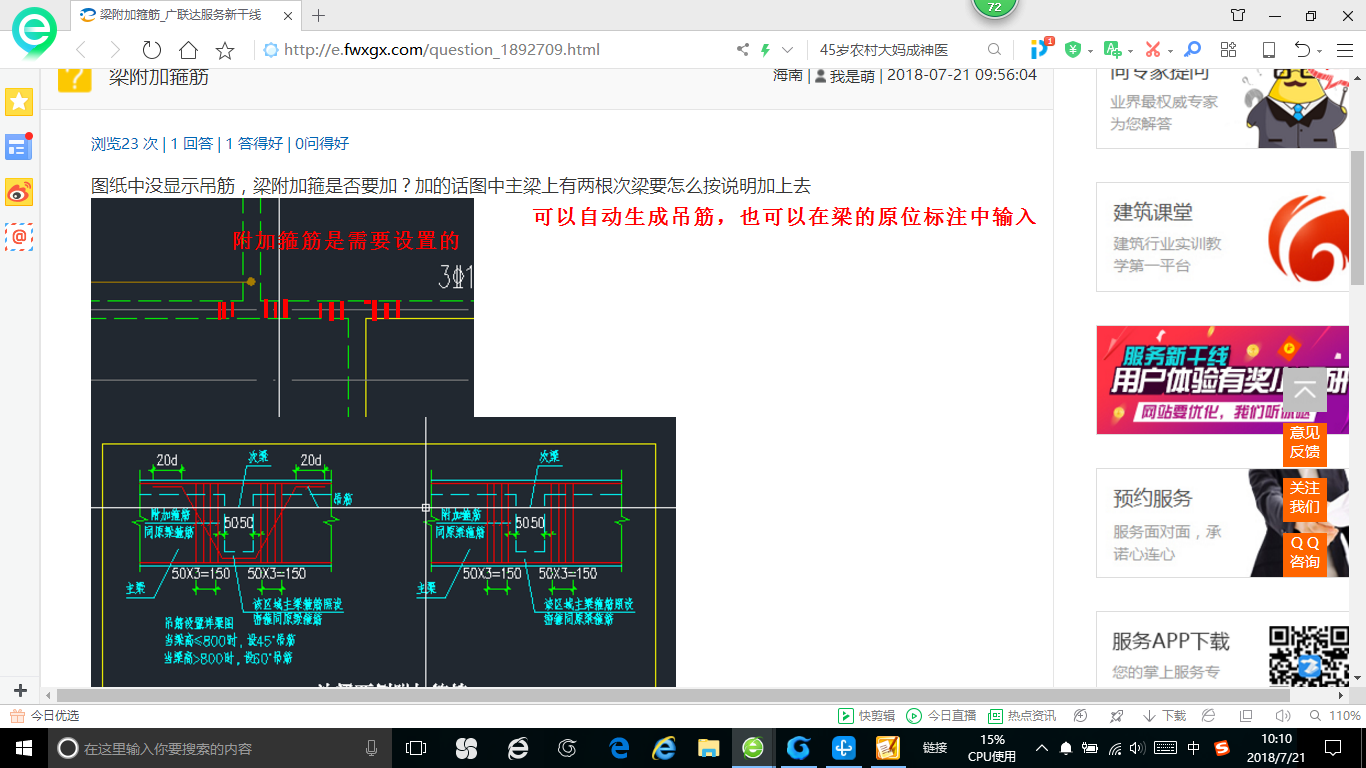Screen dimensions: 1366x768
Task: Open the Windows Start menu
Action: pyautogui.click(x=24, y=748)
